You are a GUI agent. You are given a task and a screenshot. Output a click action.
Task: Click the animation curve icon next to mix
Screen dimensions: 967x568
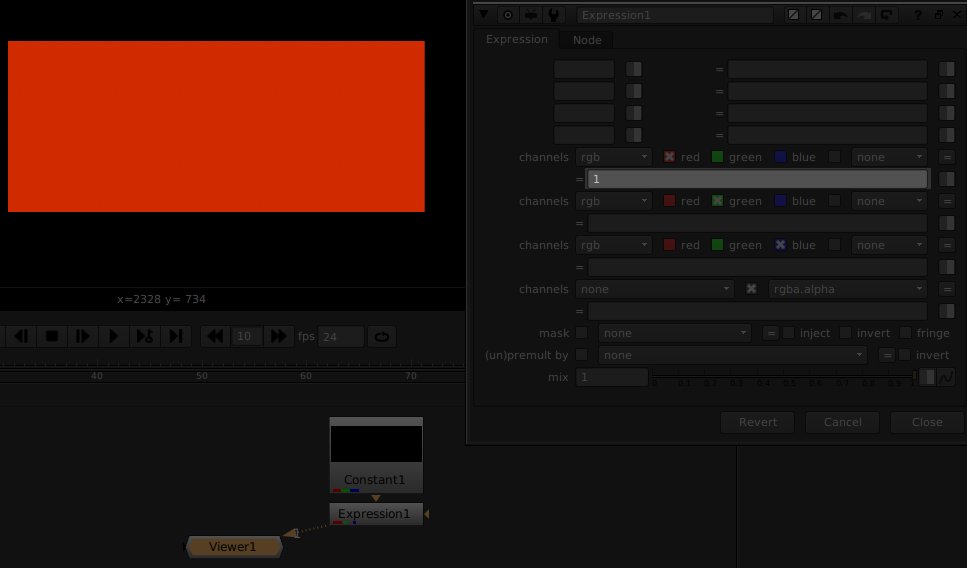click(945, 377)
